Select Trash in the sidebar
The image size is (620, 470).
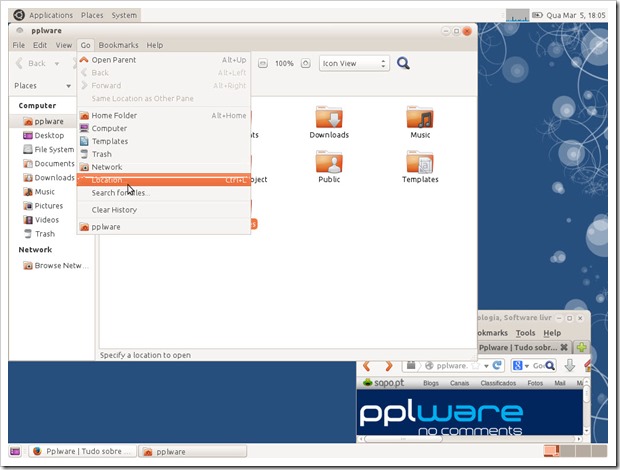40,234
